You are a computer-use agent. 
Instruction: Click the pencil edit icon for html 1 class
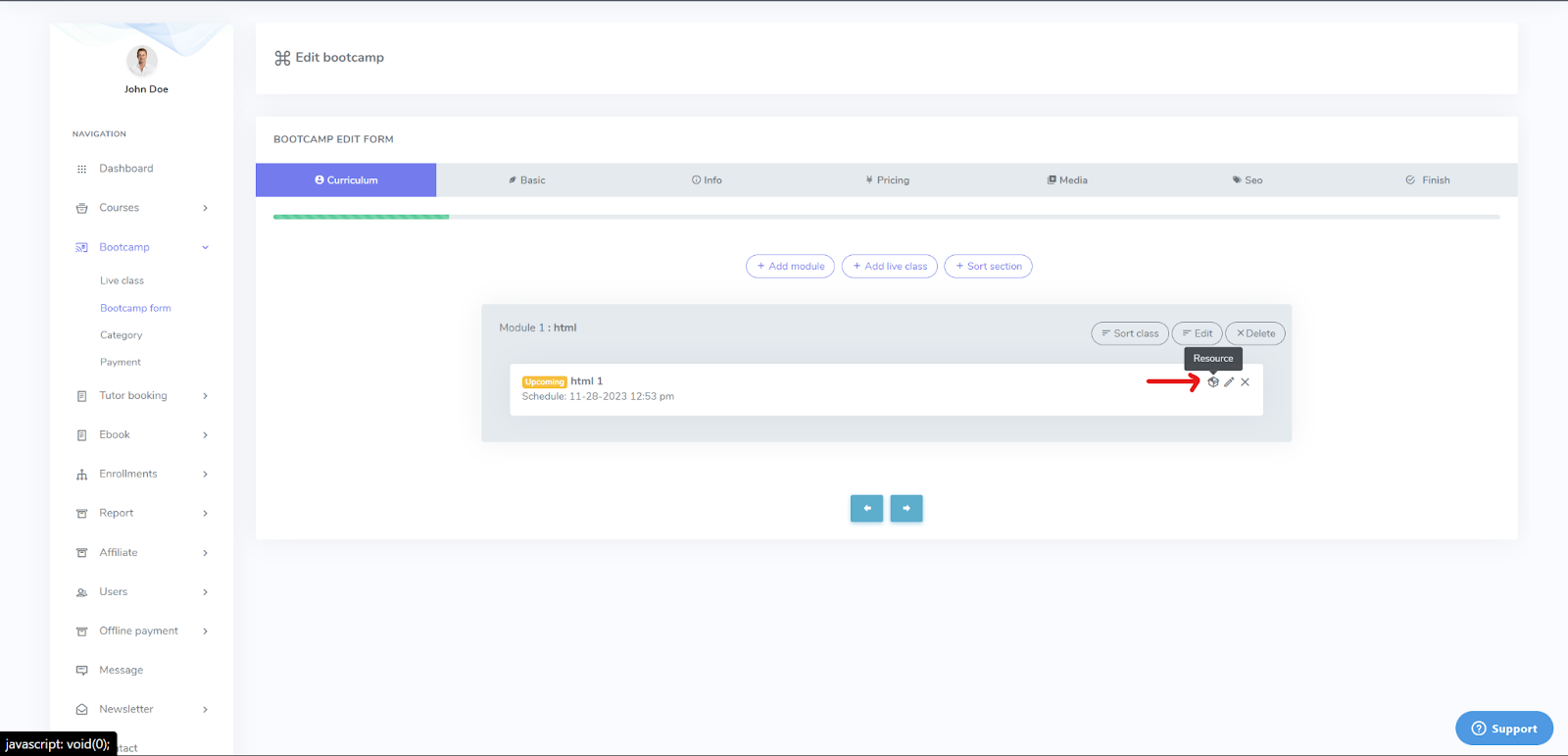point(1229,382)
